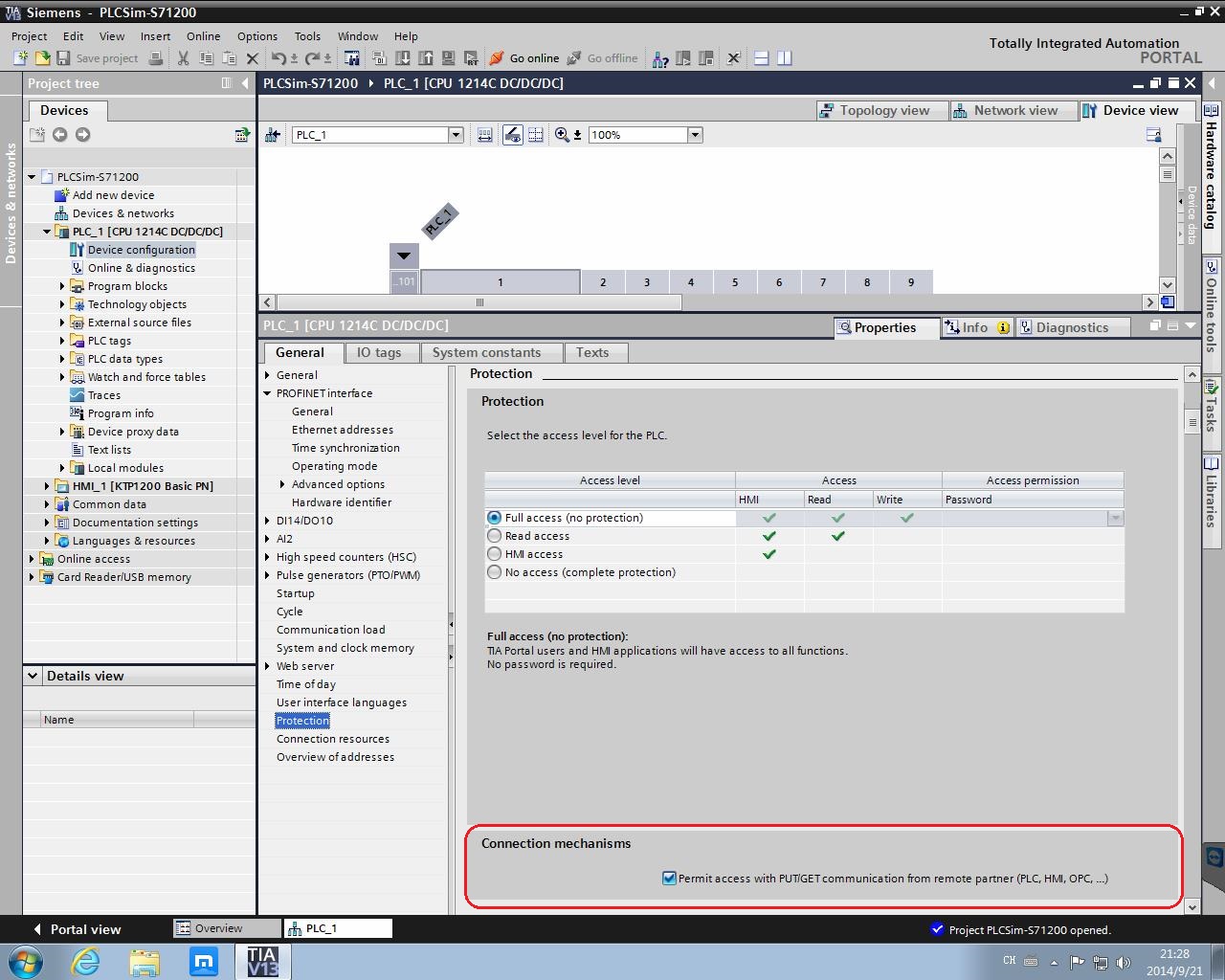
Task: Open Internet Explorer from the taskbar
Action: point(86,961)
